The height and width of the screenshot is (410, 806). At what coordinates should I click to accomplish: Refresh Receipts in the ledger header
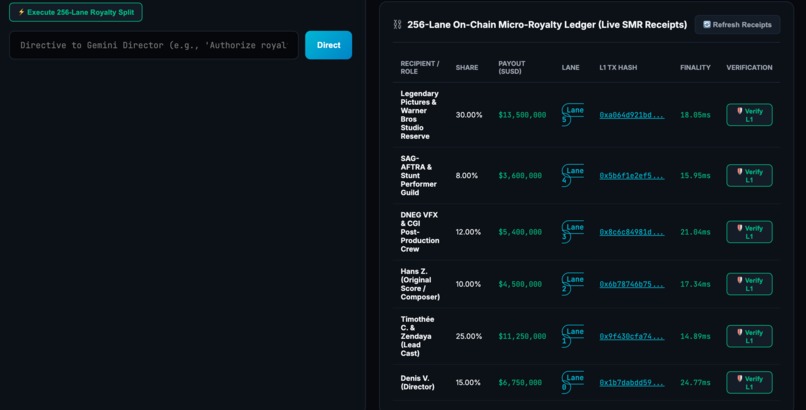(737, 25)
